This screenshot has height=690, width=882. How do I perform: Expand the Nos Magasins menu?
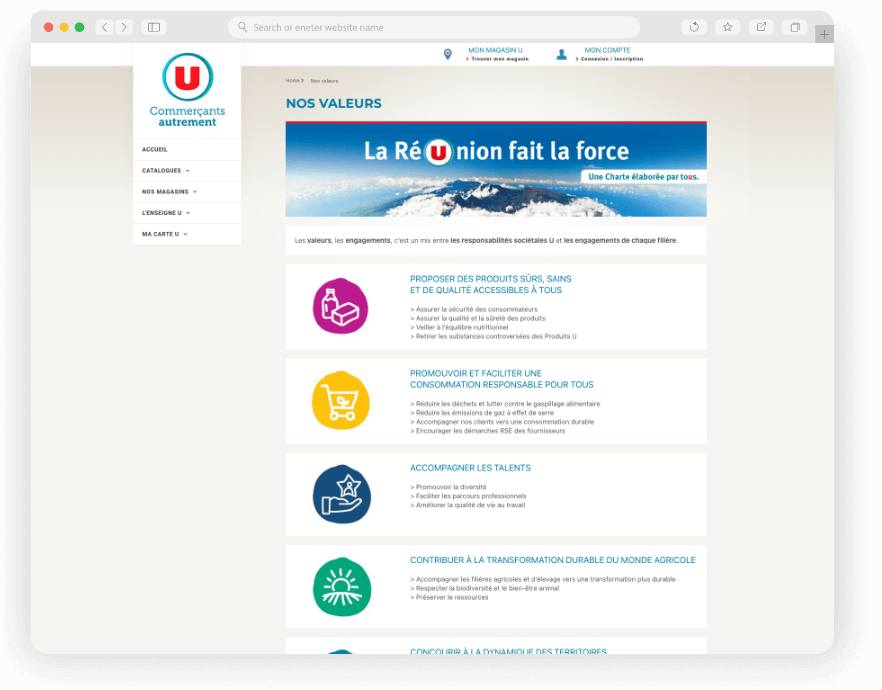(x=169, y=192)
